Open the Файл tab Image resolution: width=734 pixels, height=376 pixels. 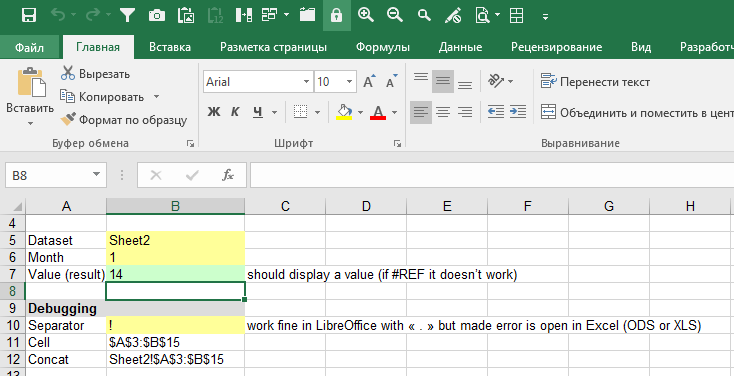pos(29,47)
